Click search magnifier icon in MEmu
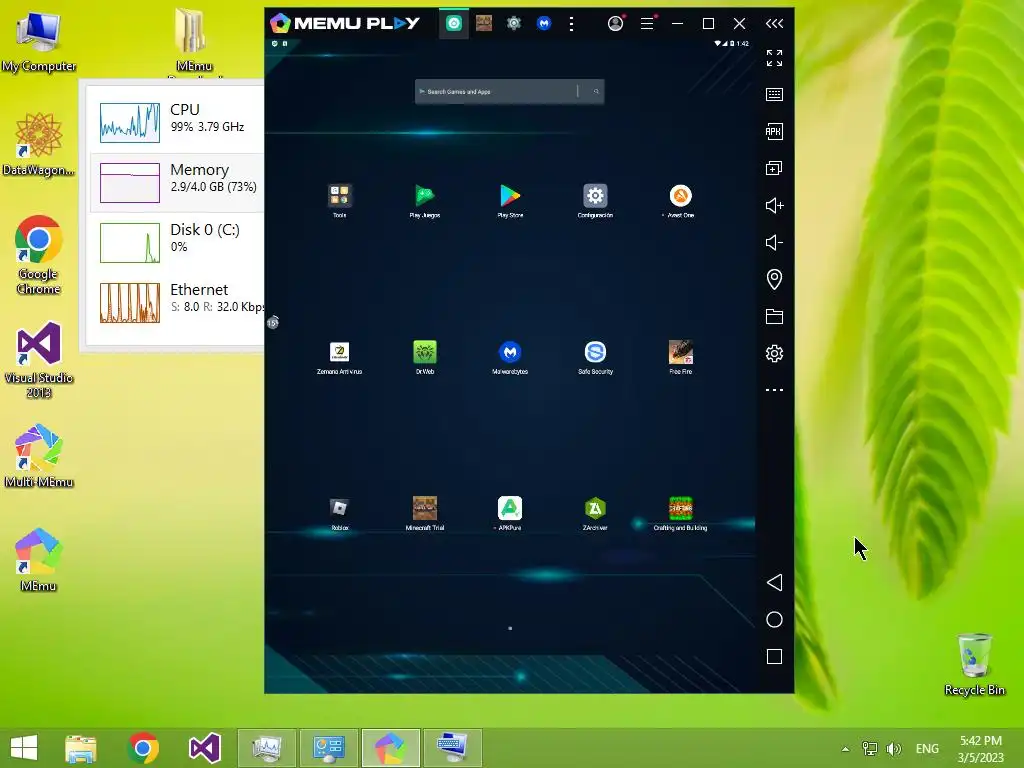 click(x=596, y=91)
